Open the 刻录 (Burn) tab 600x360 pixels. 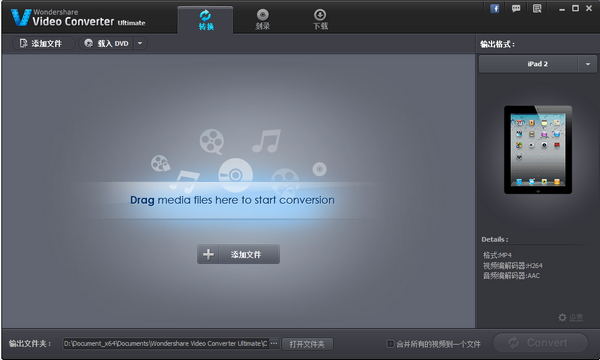tap(262, 20)
